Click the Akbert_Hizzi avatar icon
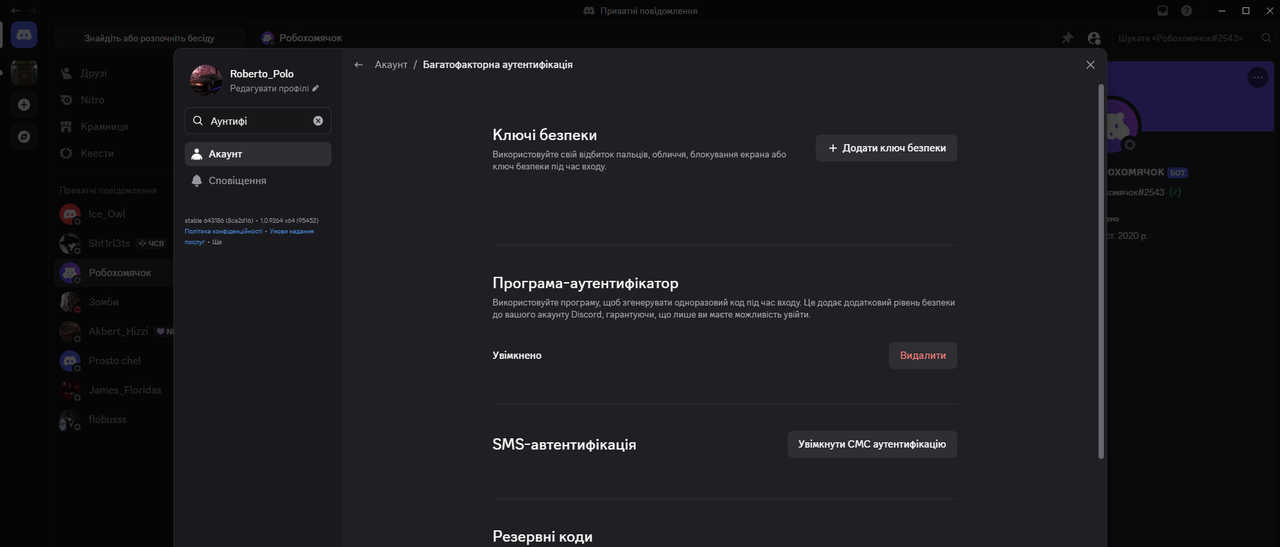 pyautogui.click(x=70, y=331)
